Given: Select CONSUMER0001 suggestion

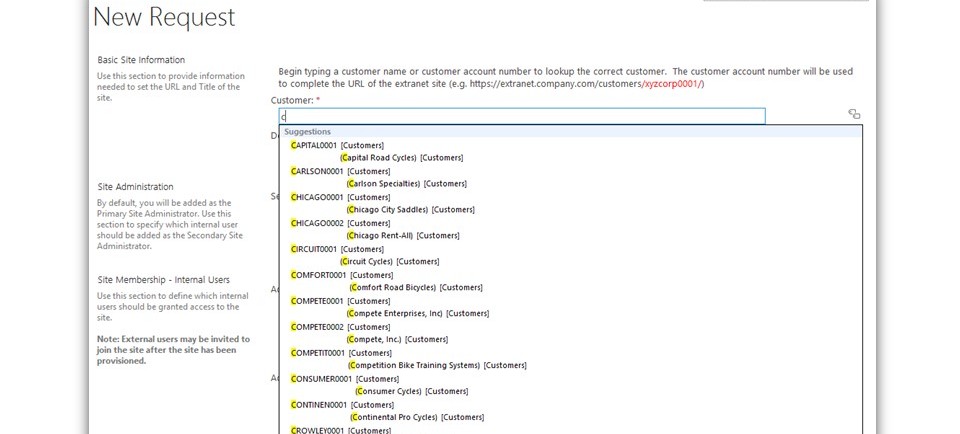Looking at the screenshot, I should coord(345,379).
